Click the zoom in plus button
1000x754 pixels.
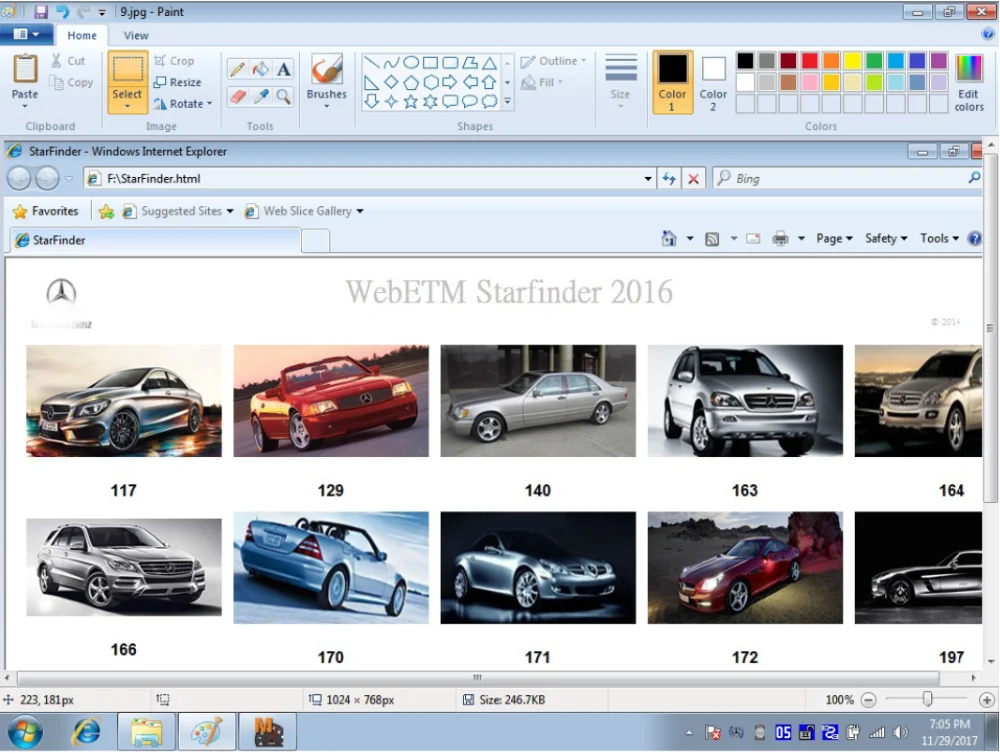click(x=986, y=700)
